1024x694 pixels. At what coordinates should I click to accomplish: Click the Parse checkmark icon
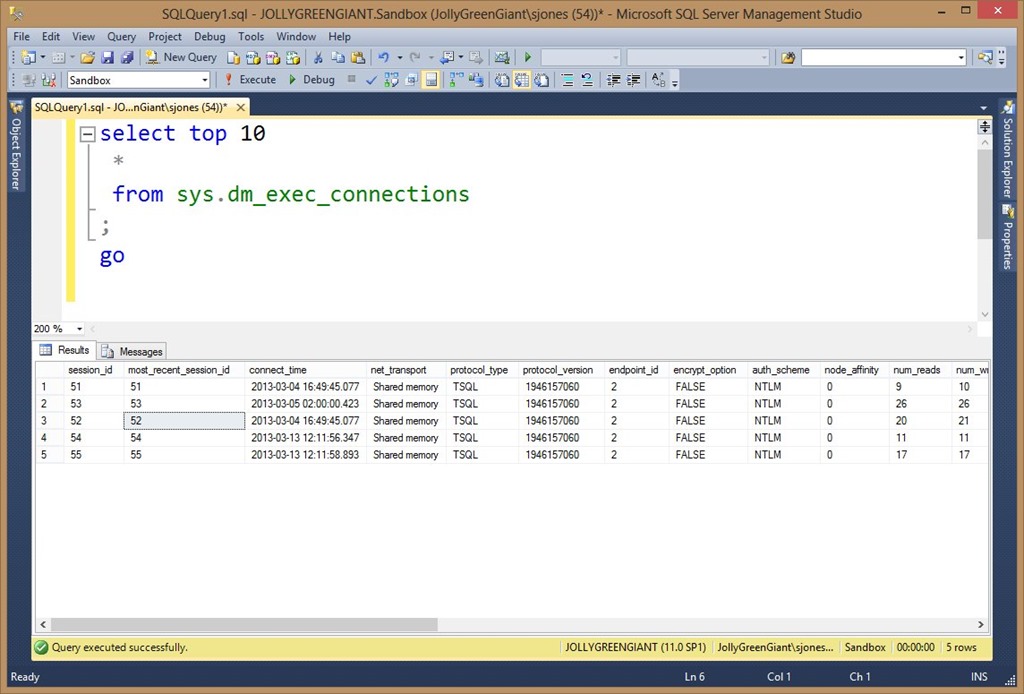372,80
